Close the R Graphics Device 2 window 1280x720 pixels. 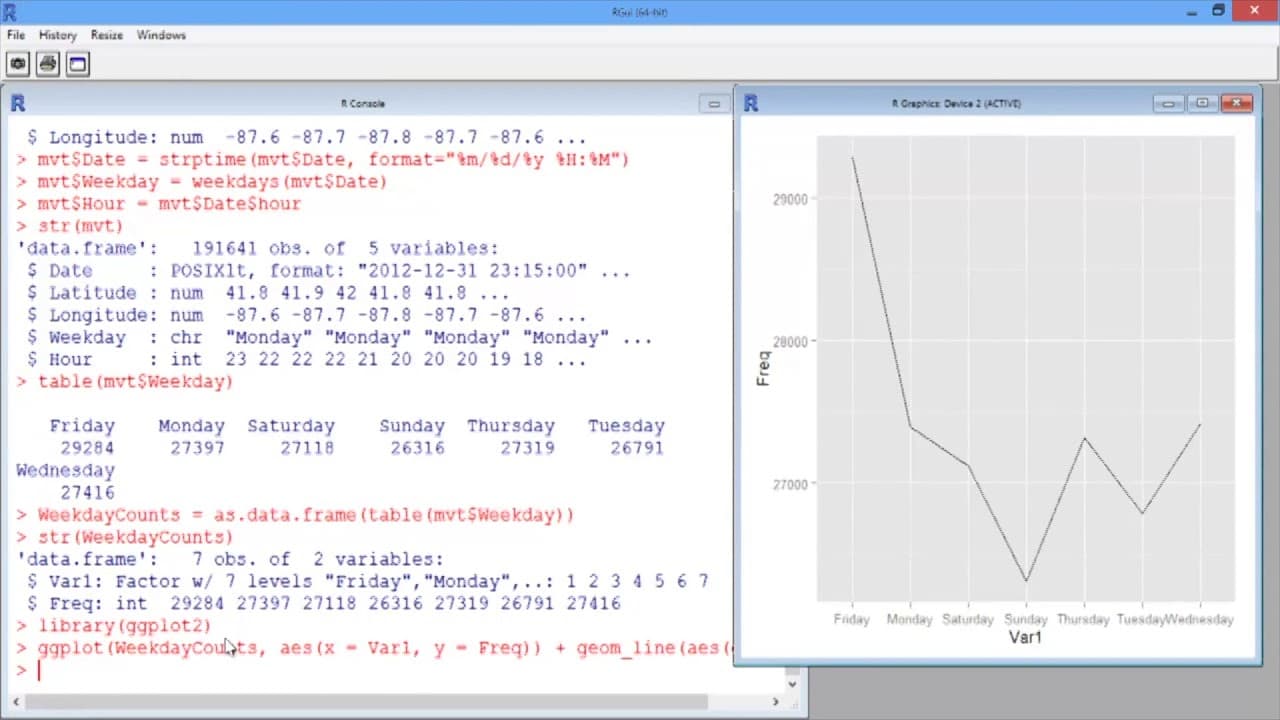[1237, 103]
